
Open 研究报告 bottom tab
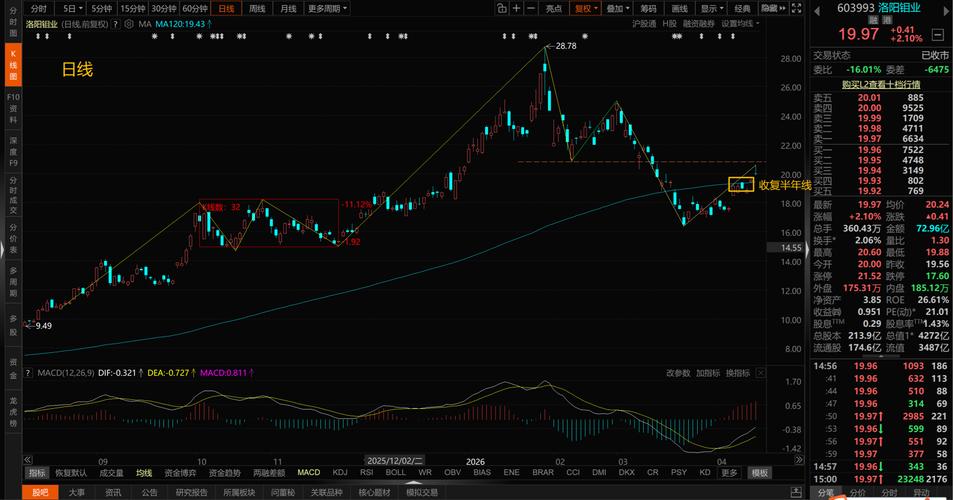point(191,492)
